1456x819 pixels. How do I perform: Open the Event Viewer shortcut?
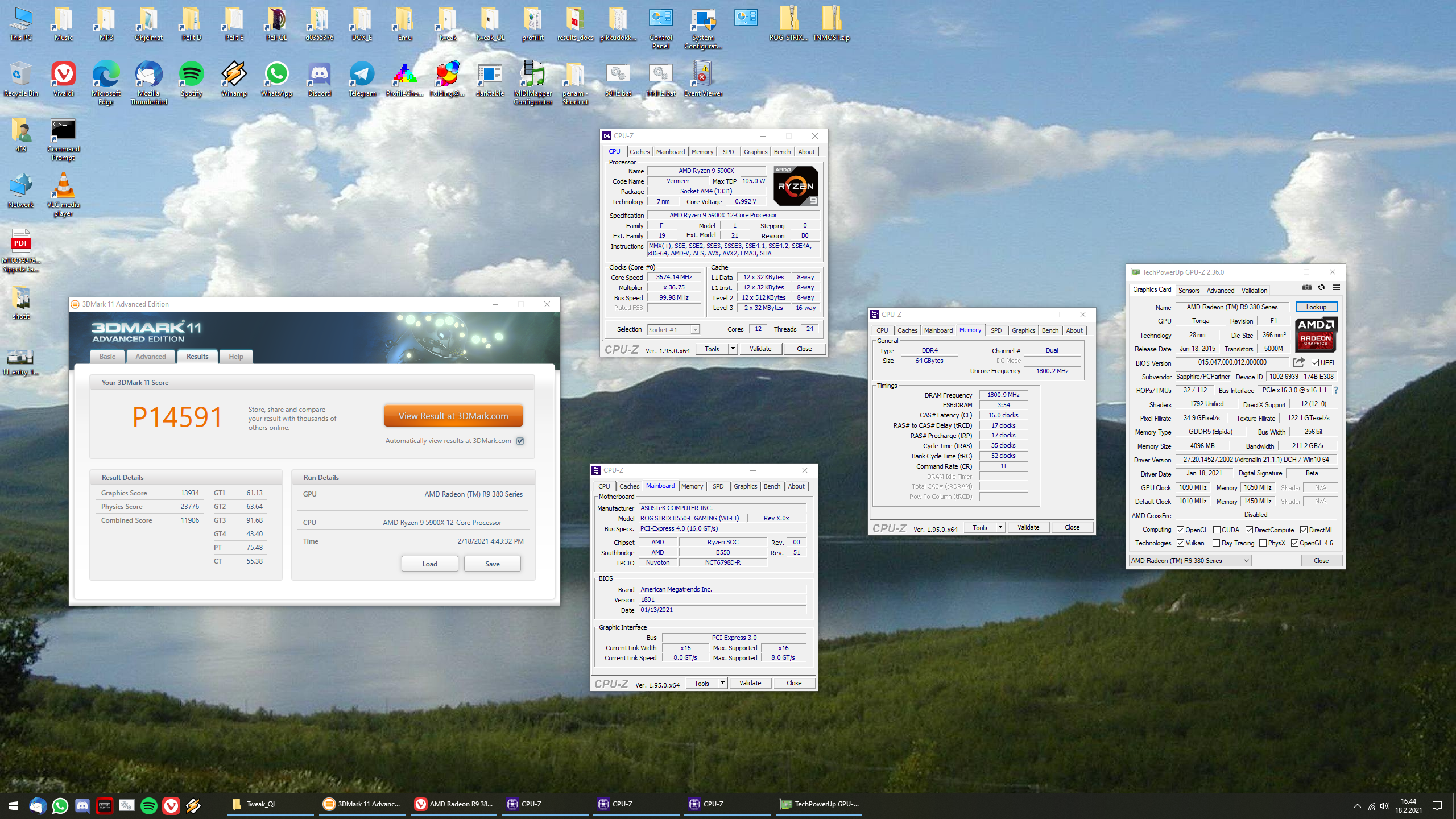pos(703,79)
